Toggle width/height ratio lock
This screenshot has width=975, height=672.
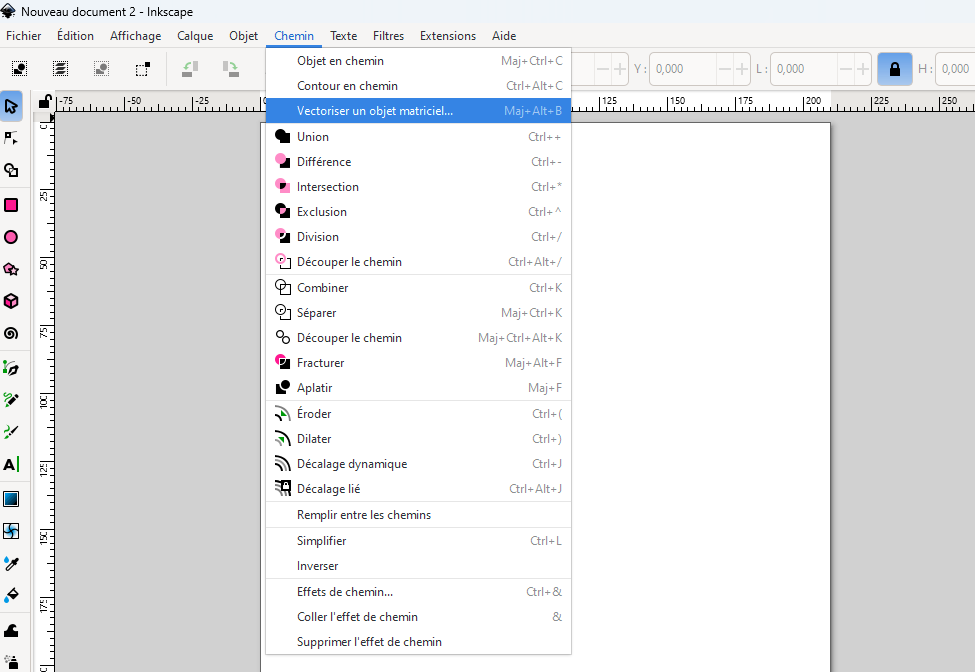(x=894, y=69)
